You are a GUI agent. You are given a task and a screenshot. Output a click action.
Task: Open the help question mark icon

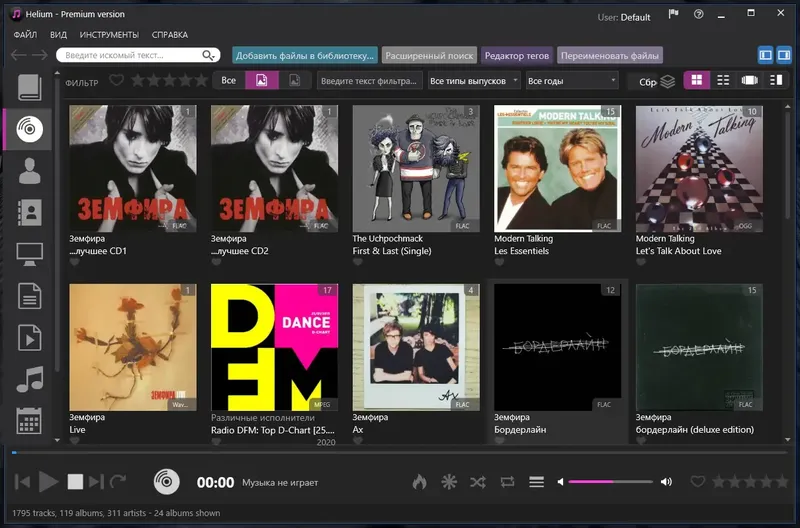[x=698, y=14]
